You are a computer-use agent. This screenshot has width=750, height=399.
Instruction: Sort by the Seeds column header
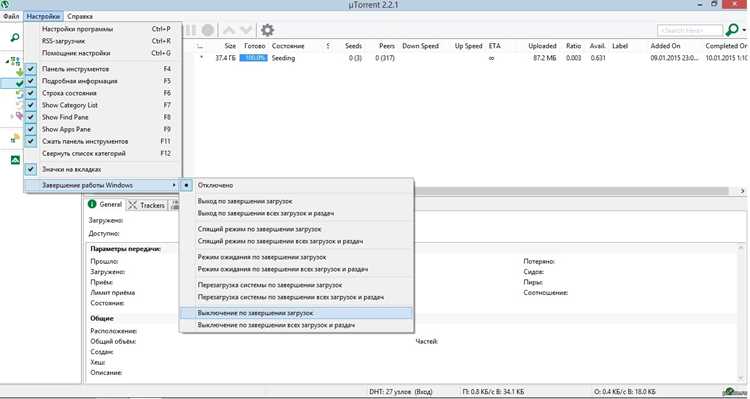click(353, 46)
